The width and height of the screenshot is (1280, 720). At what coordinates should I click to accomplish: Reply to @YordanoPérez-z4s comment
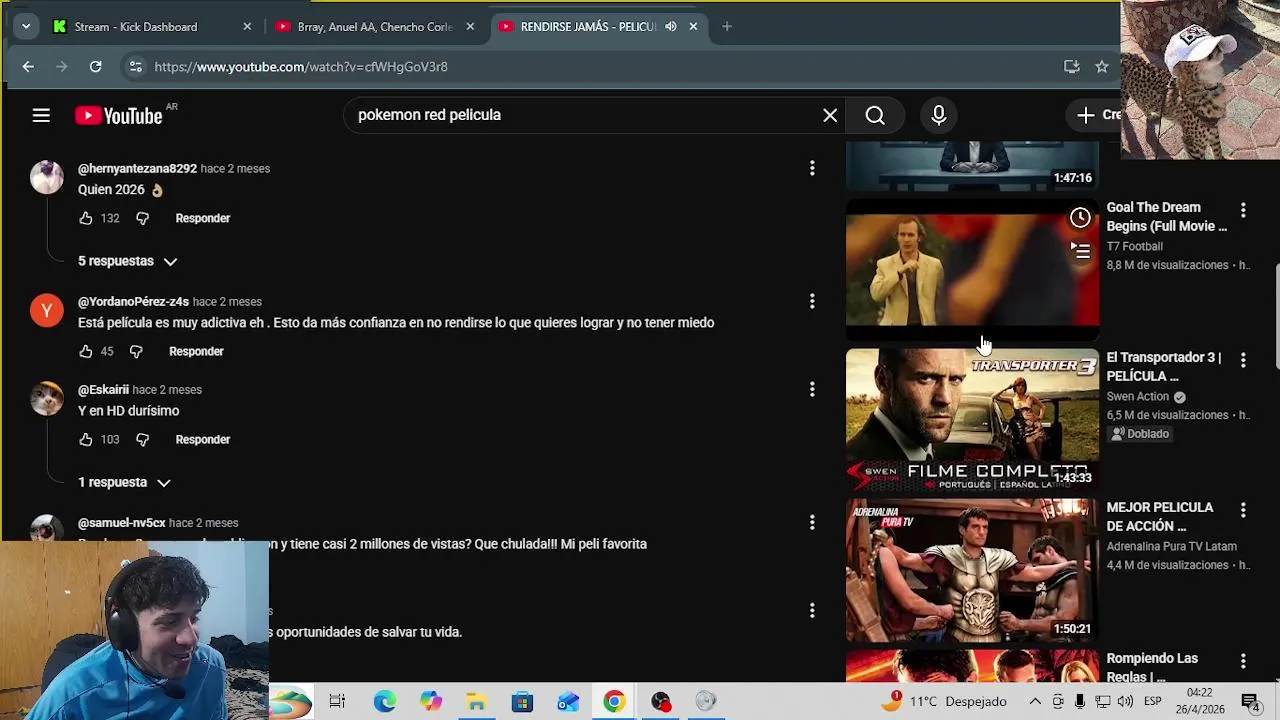click(196, 351)
